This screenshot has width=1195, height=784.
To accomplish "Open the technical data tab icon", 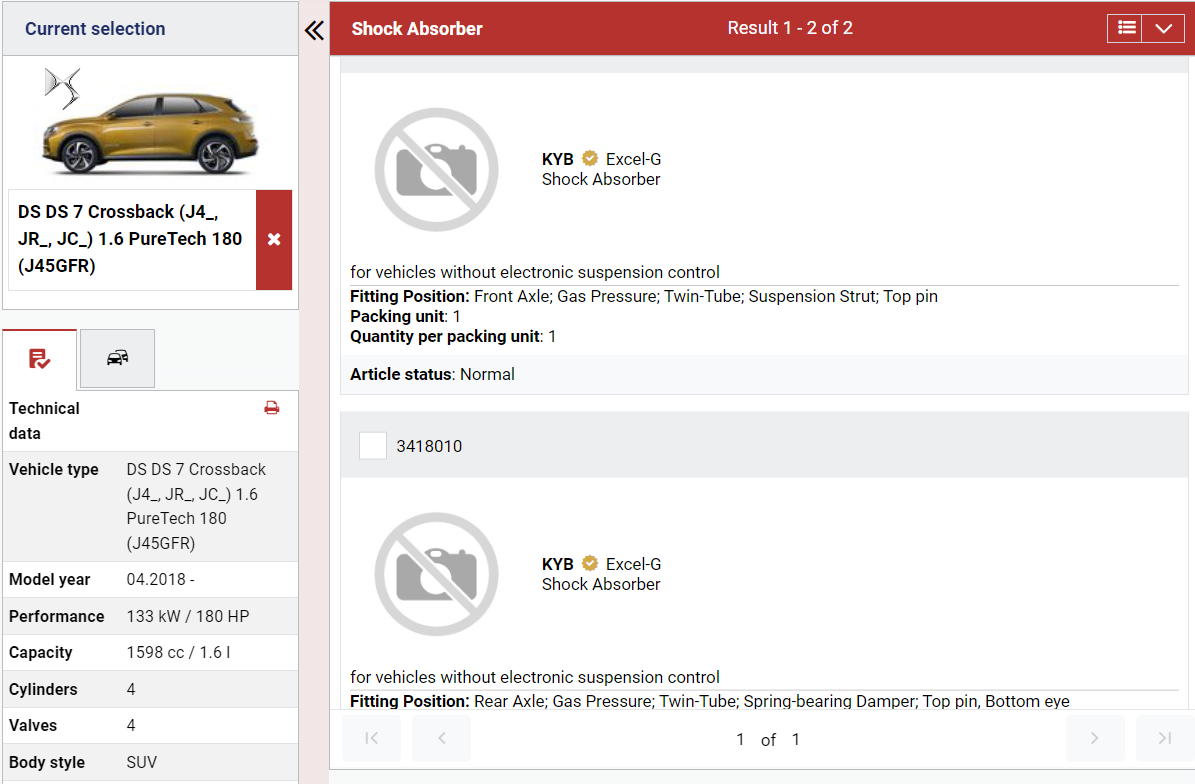I will pos(40,359).
